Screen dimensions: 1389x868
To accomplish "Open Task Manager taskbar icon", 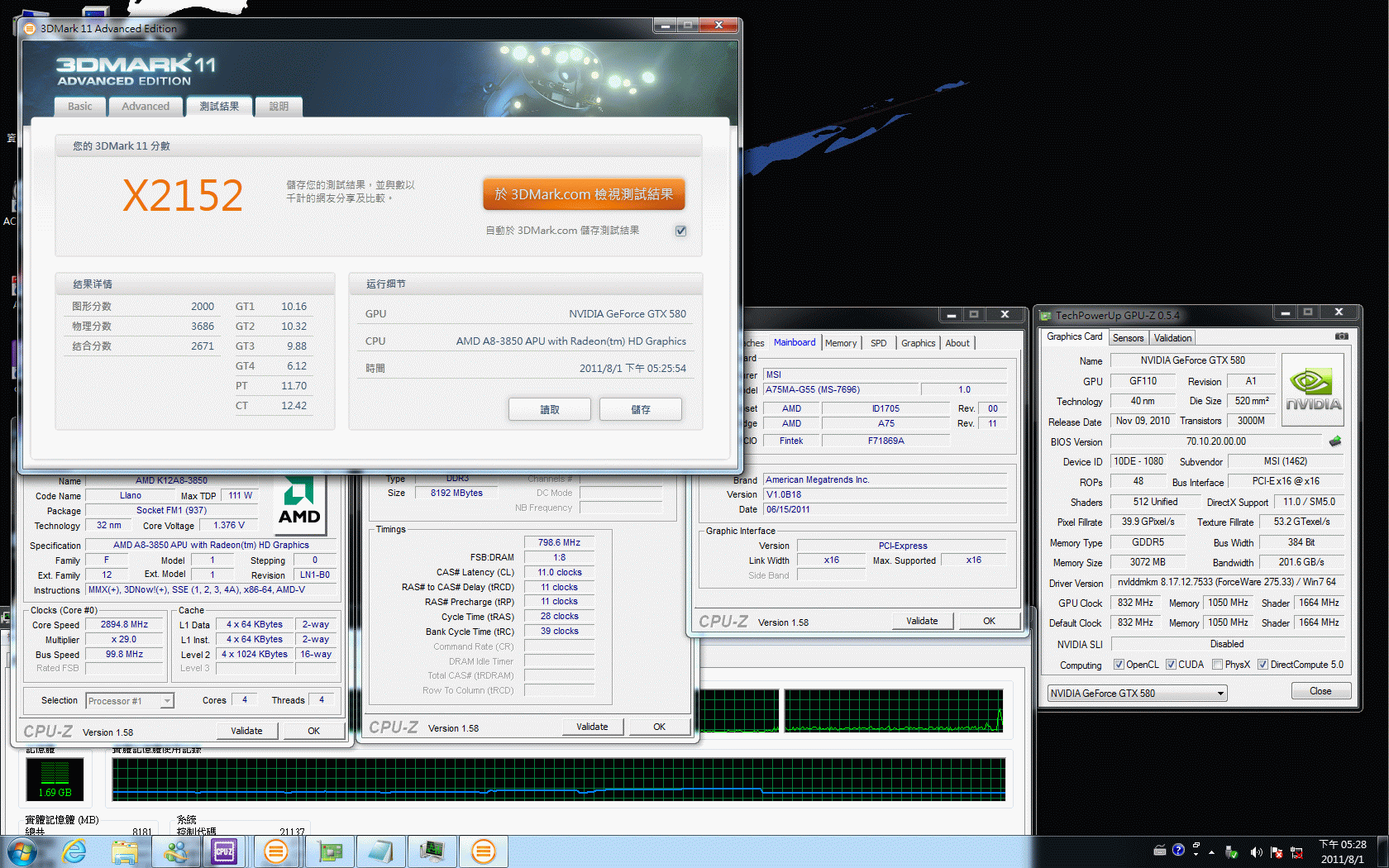I will 432,851.
